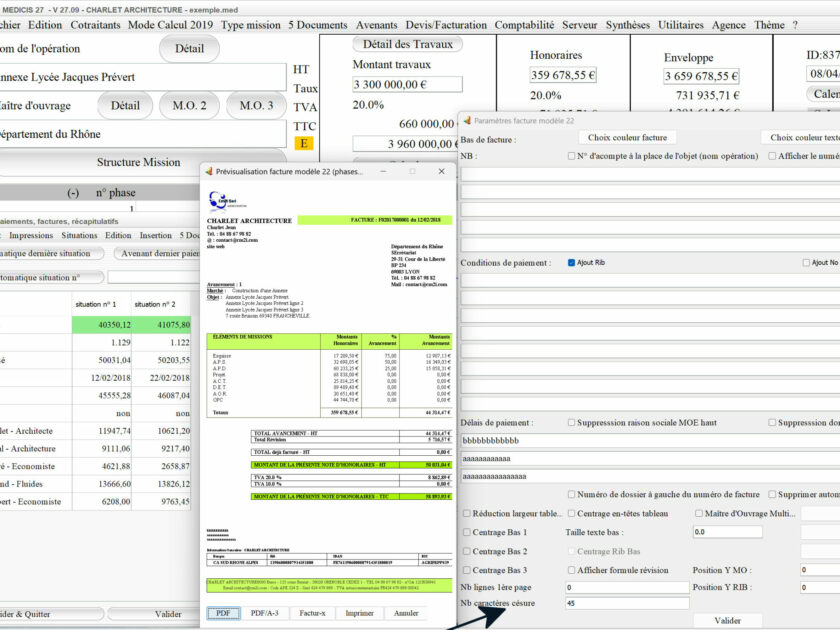The width and height of the screenshot is (840, 630).
Task: Click the Détail button next to operation name
Action: (189, 49)
